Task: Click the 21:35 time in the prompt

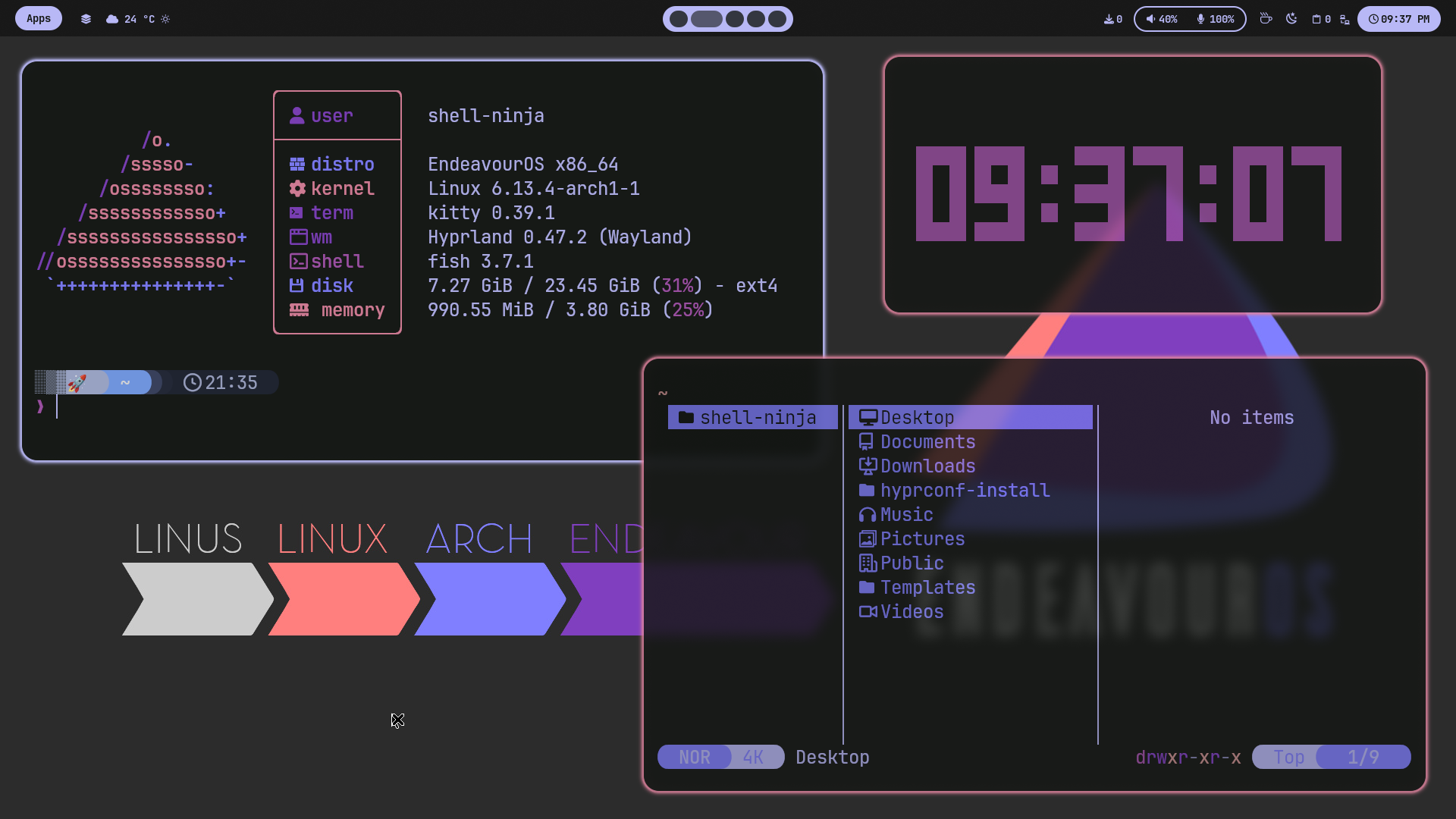Action: coord(231,383)
